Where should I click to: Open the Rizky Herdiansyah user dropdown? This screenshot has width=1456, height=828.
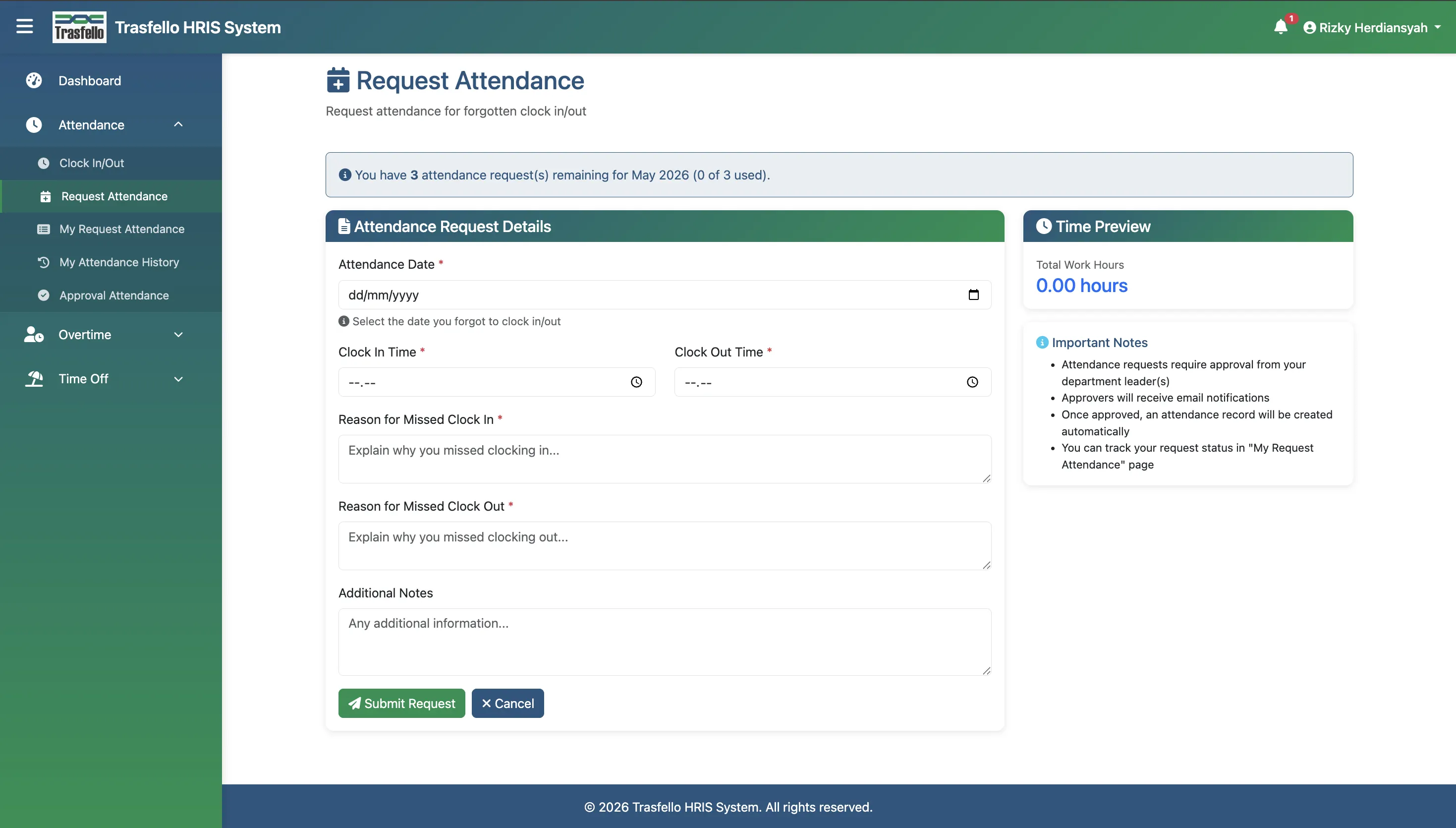[x=1372, y=27]
